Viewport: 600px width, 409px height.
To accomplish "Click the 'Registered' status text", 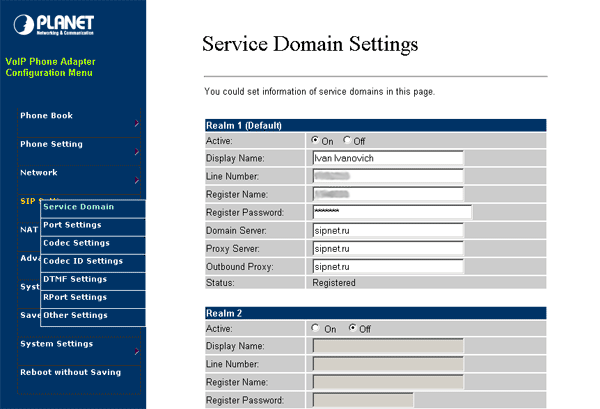I will 334,283.
